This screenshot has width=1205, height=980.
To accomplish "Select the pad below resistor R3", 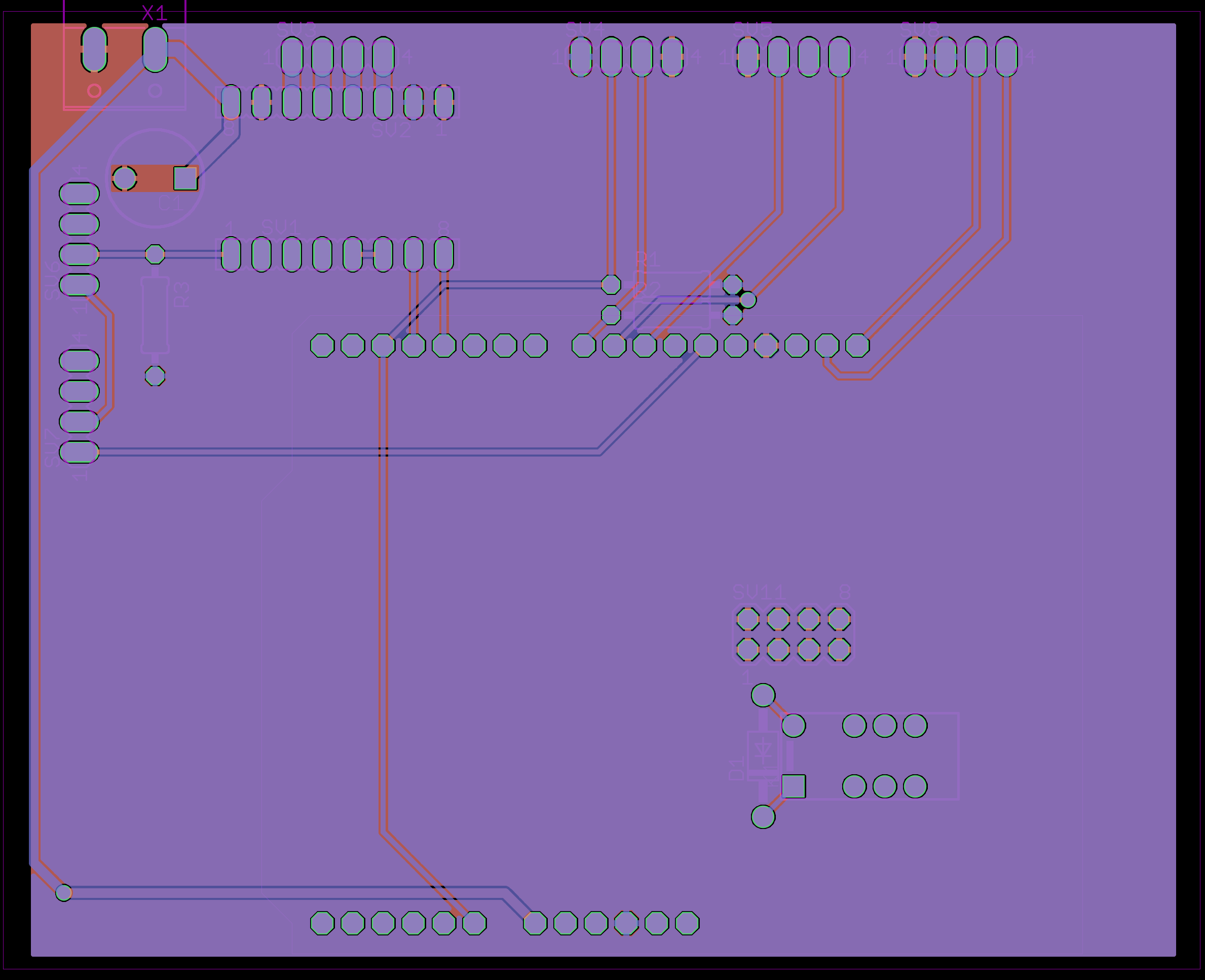I will click(155, 376).
